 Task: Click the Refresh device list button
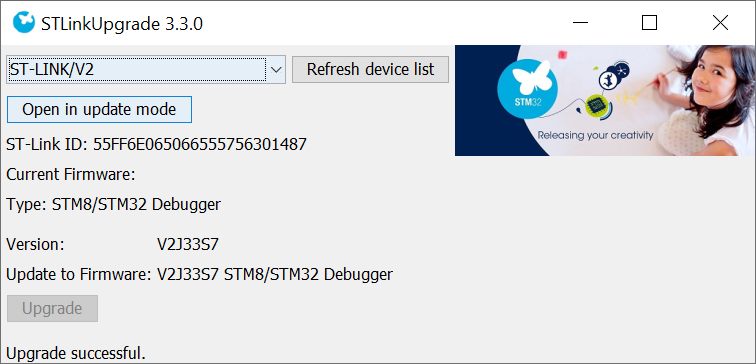(x=370, y=69)
